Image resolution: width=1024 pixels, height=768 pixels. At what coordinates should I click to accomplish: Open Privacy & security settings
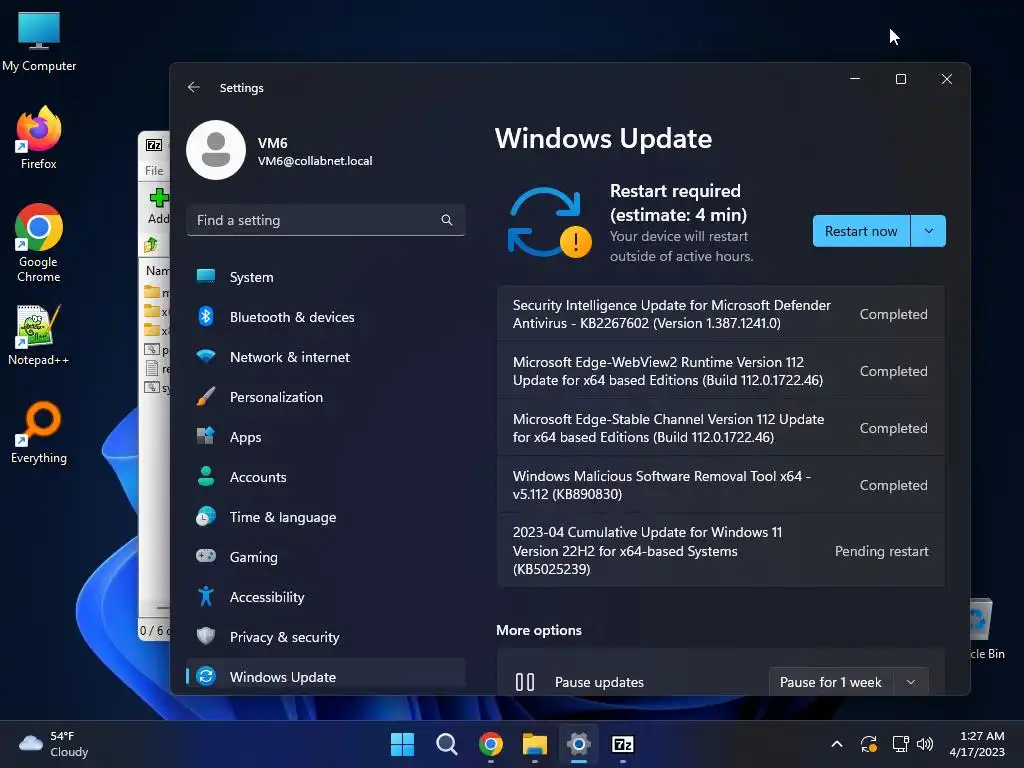(x=325, y=637)
